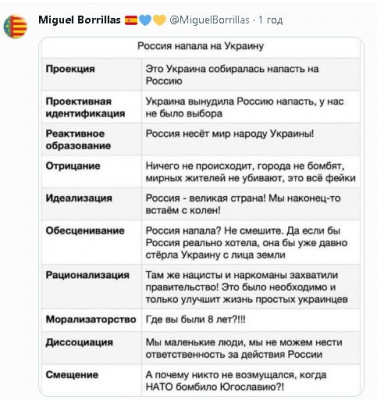This screenshot has width=377, height=400.
Task: Click the 'Идеализация' row label
Action: [x=79, y=198]
